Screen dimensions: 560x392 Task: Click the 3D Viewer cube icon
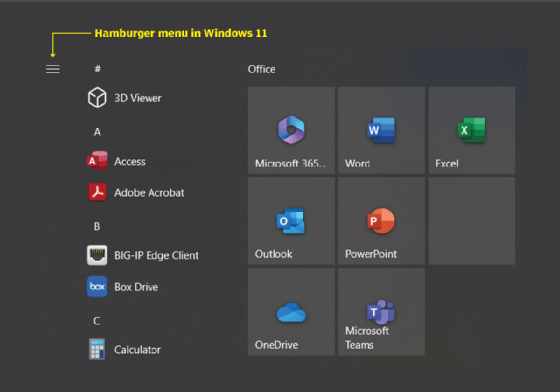[97, 97]
